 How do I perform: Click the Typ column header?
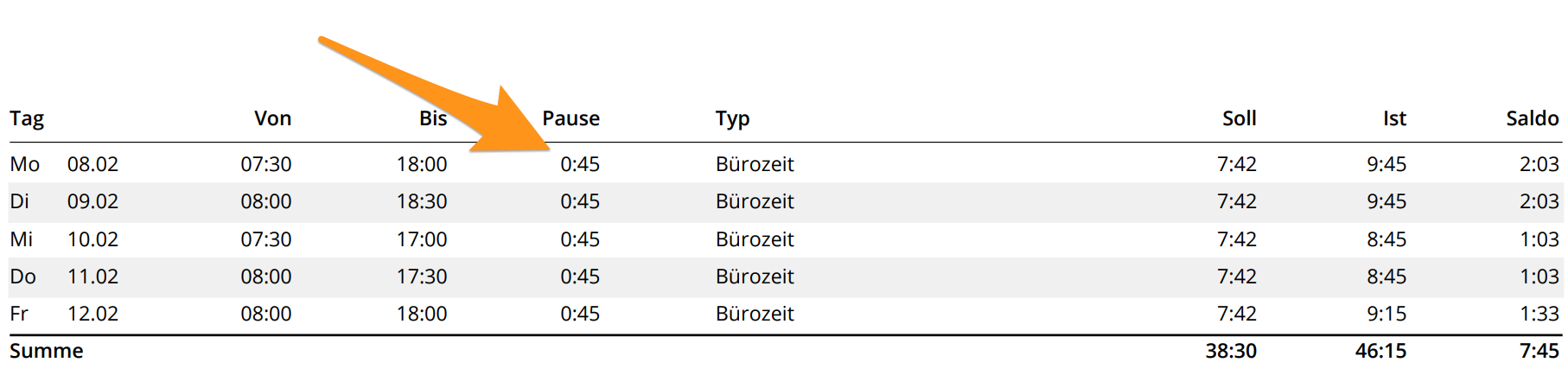coord(732,119)
